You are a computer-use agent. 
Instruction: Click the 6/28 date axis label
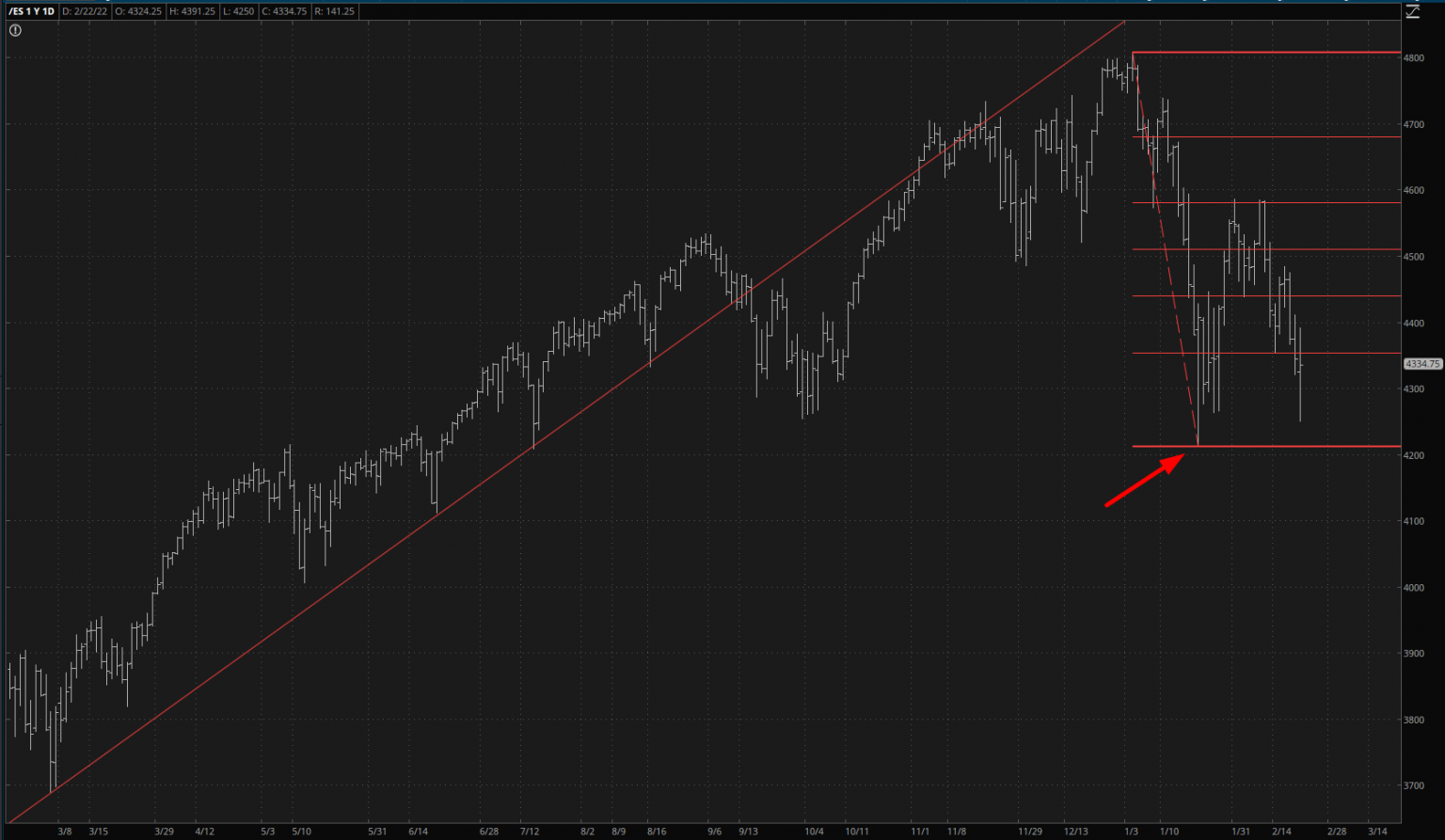point(488,832)
